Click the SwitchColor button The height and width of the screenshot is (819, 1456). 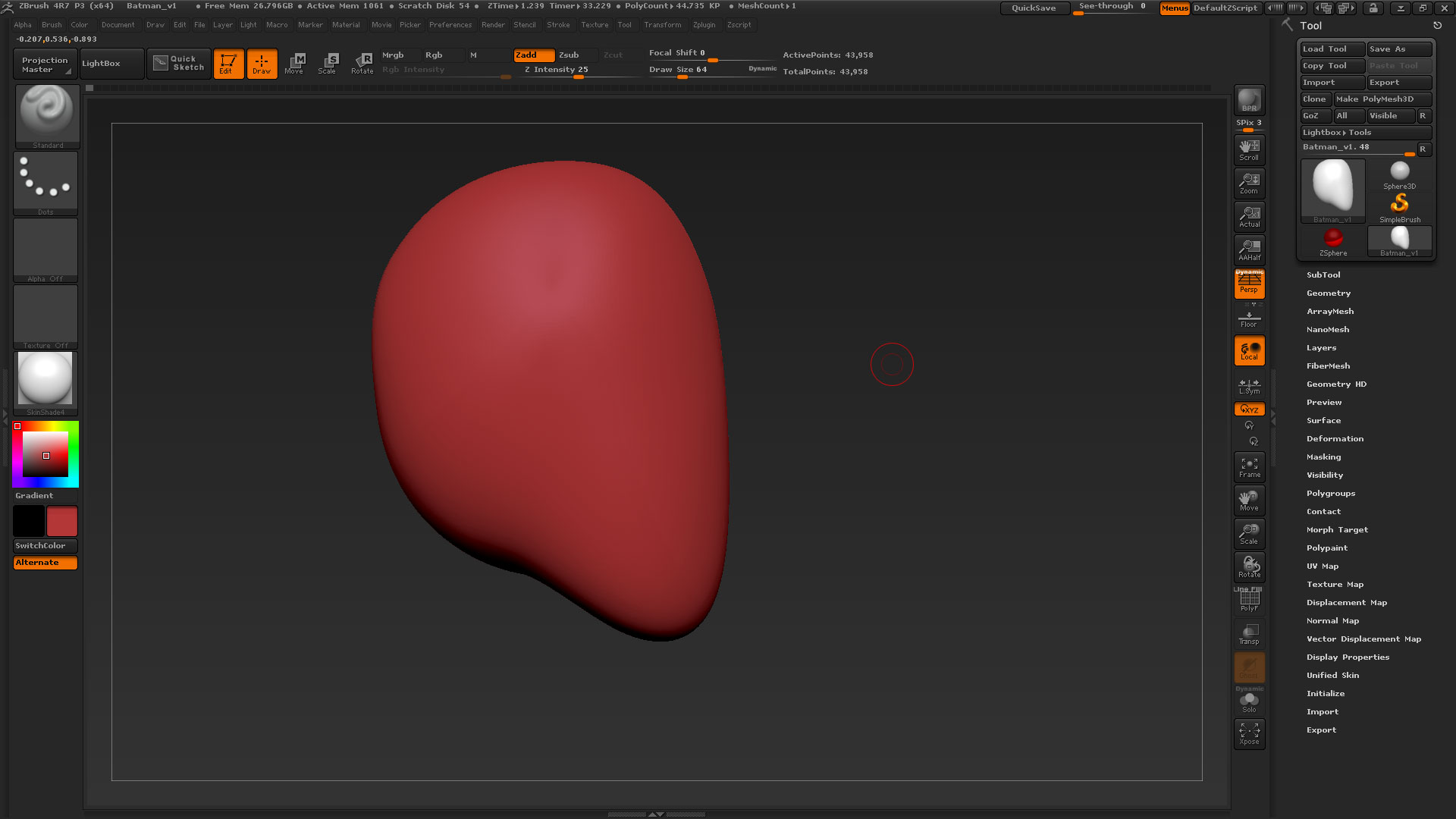point(45,546)
